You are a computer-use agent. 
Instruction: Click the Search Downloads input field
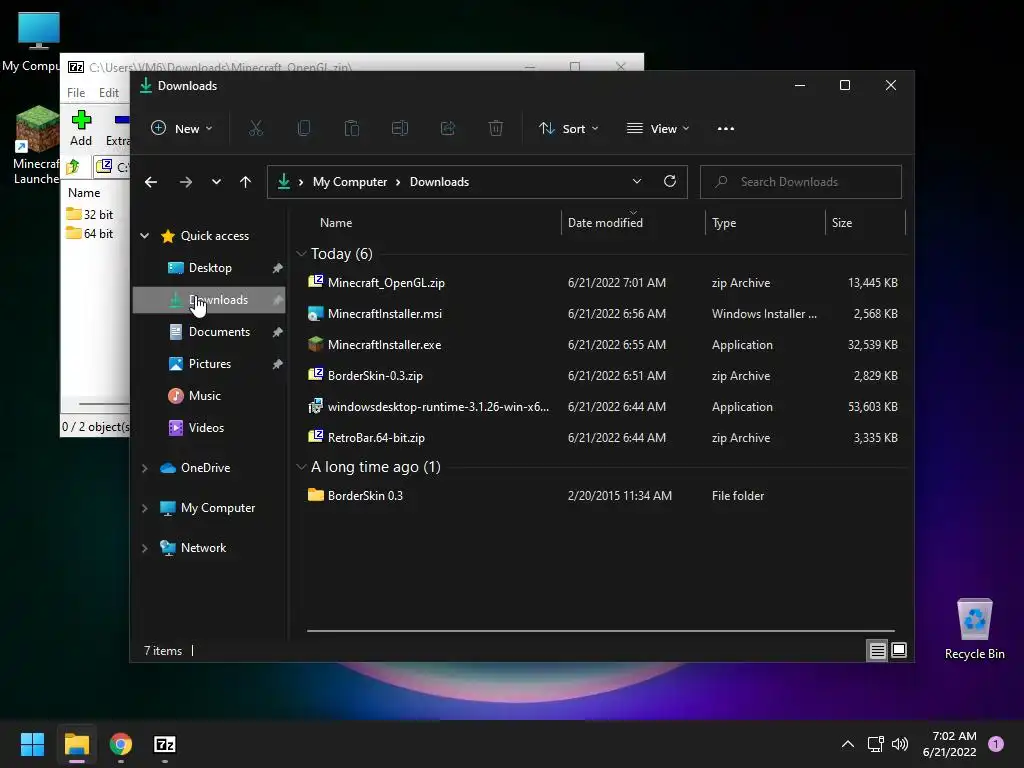(x=801, y=182)
